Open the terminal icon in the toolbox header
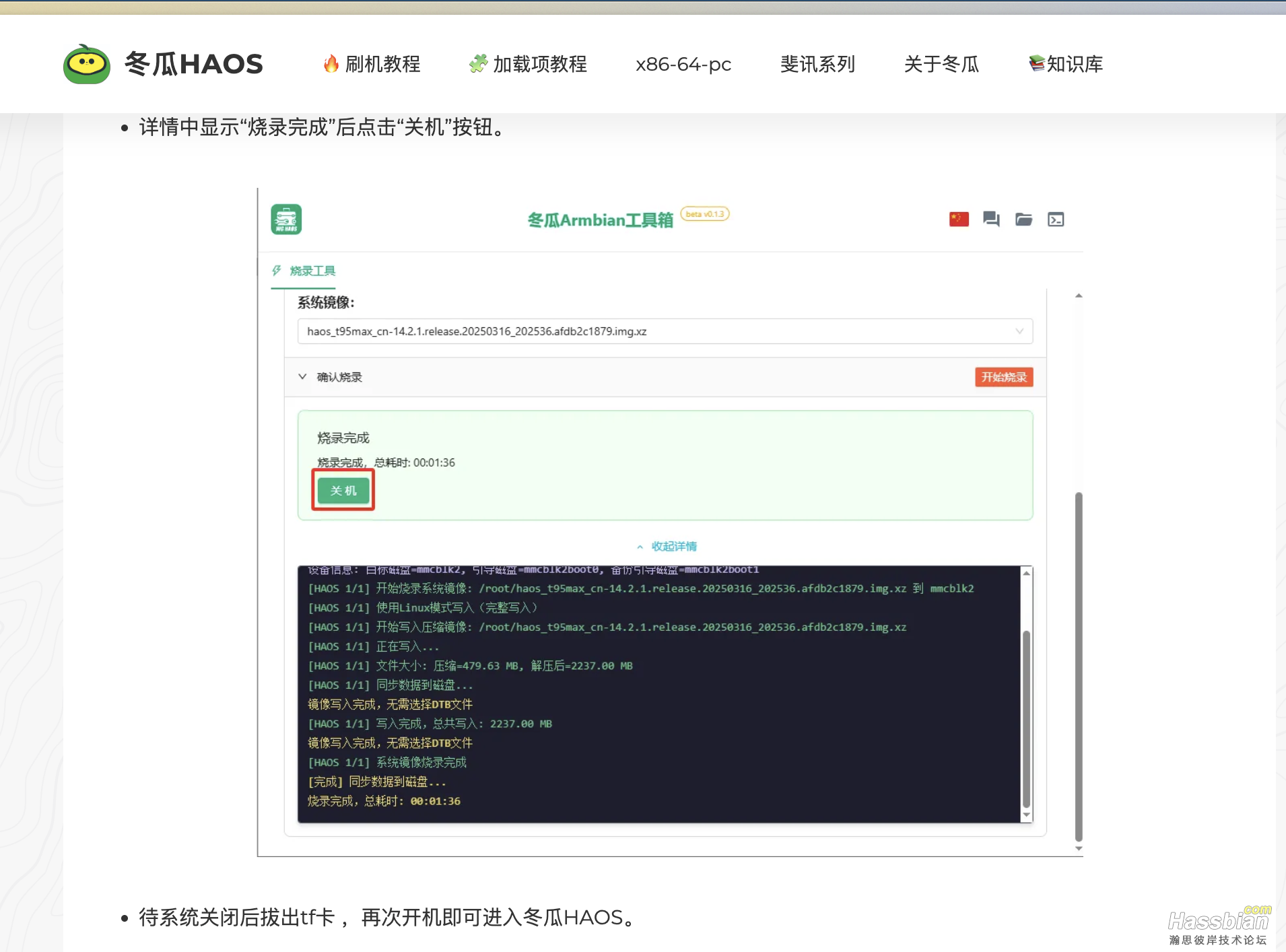1286x952 pixels. pos(1056,219)
